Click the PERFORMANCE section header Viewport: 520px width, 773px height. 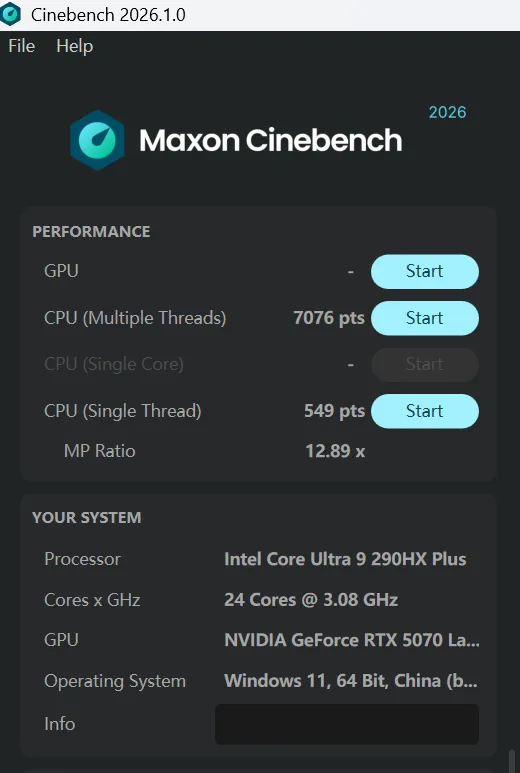pyautogui.click(x=91, y=232)
